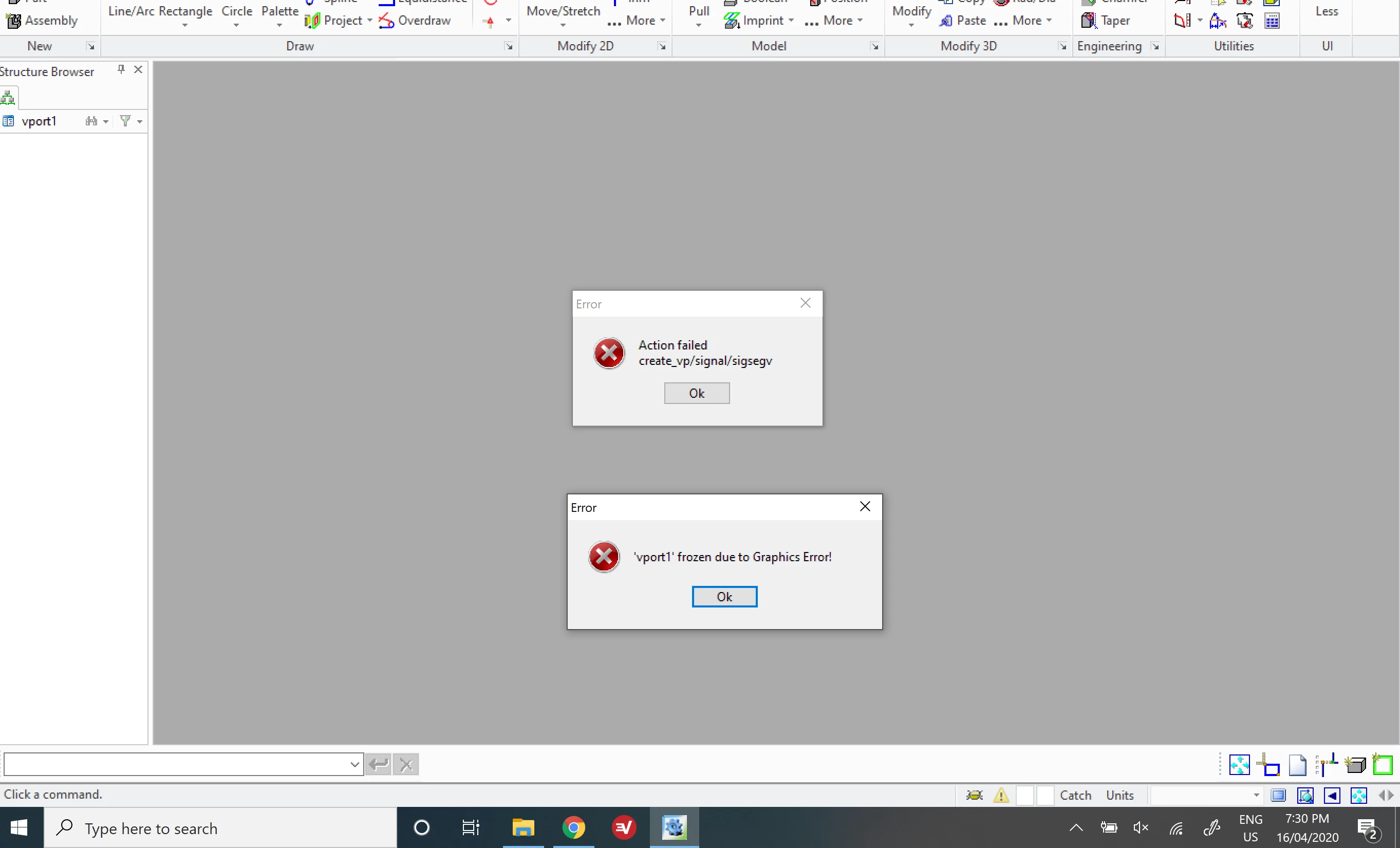Click the Taper tool icon
The height and width of the screenshot is (848, 1400).
(1088, 21)
